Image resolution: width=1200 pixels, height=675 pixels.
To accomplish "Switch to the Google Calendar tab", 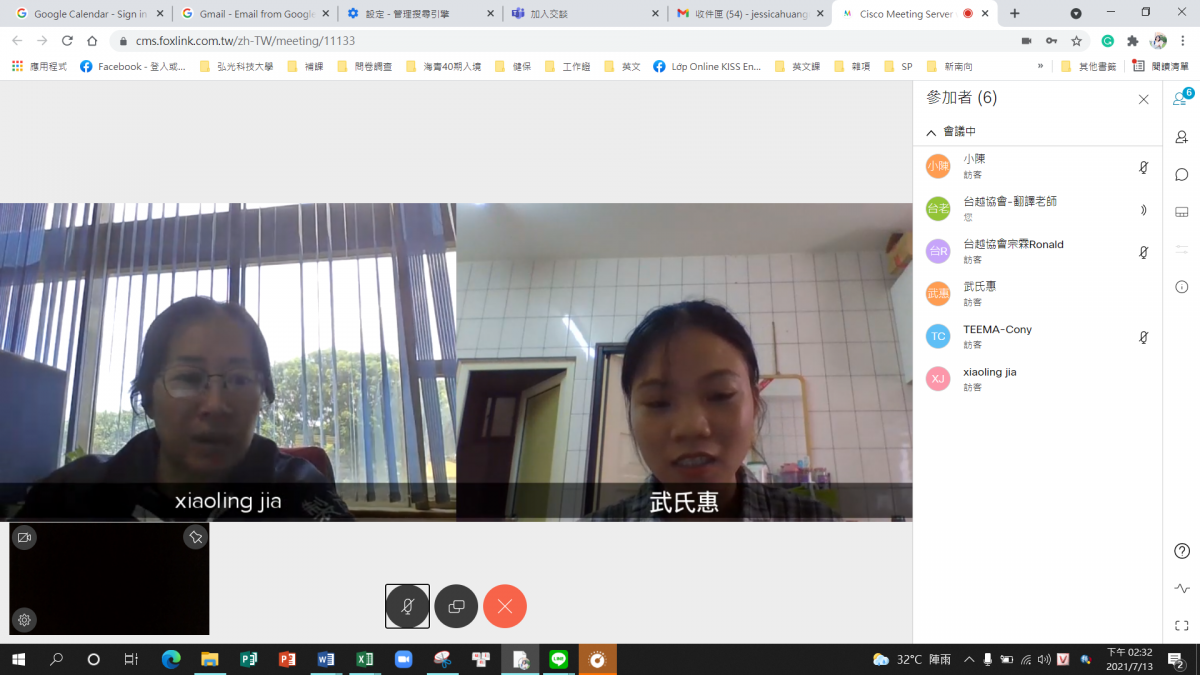I will tap(88, 14).
